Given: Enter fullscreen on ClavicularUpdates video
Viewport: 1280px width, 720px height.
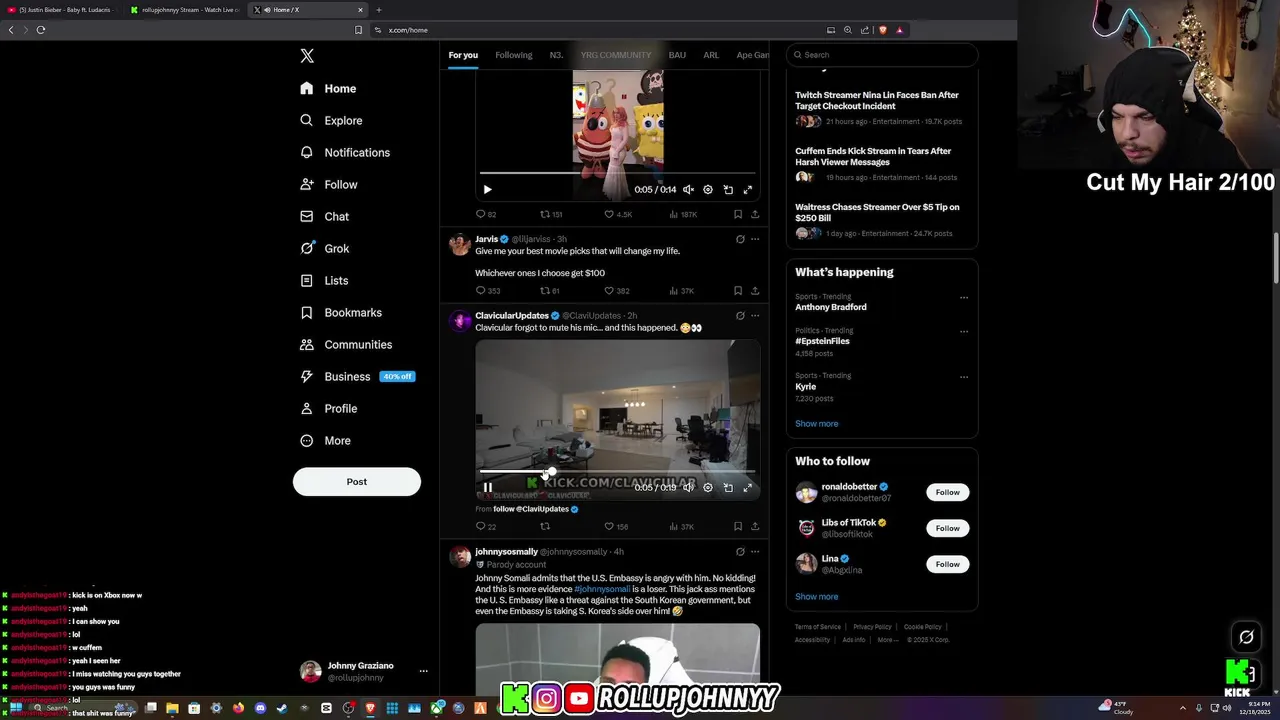Looking at the screenshot, I should 747,488.
